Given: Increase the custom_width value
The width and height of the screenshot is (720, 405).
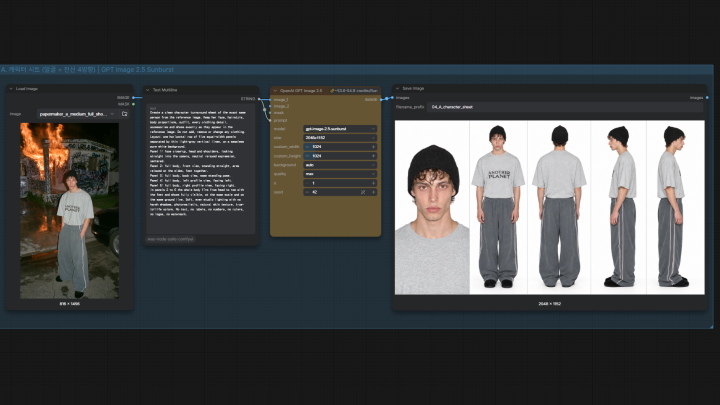Looking at the screenshot, I should tap(373, 147).
